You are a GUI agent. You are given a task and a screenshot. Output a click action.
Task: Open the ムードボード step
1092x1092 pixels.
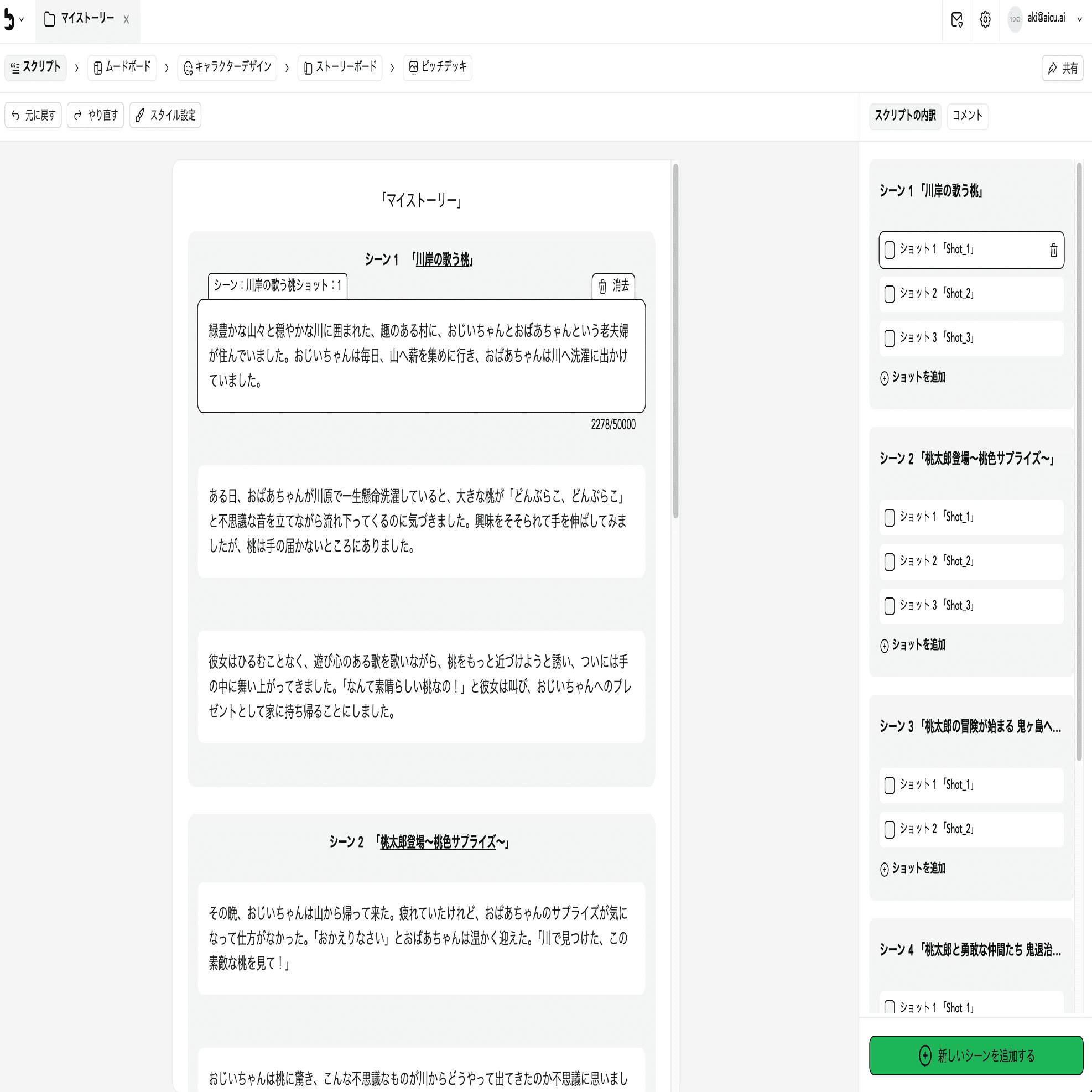[x=122, y=68]
